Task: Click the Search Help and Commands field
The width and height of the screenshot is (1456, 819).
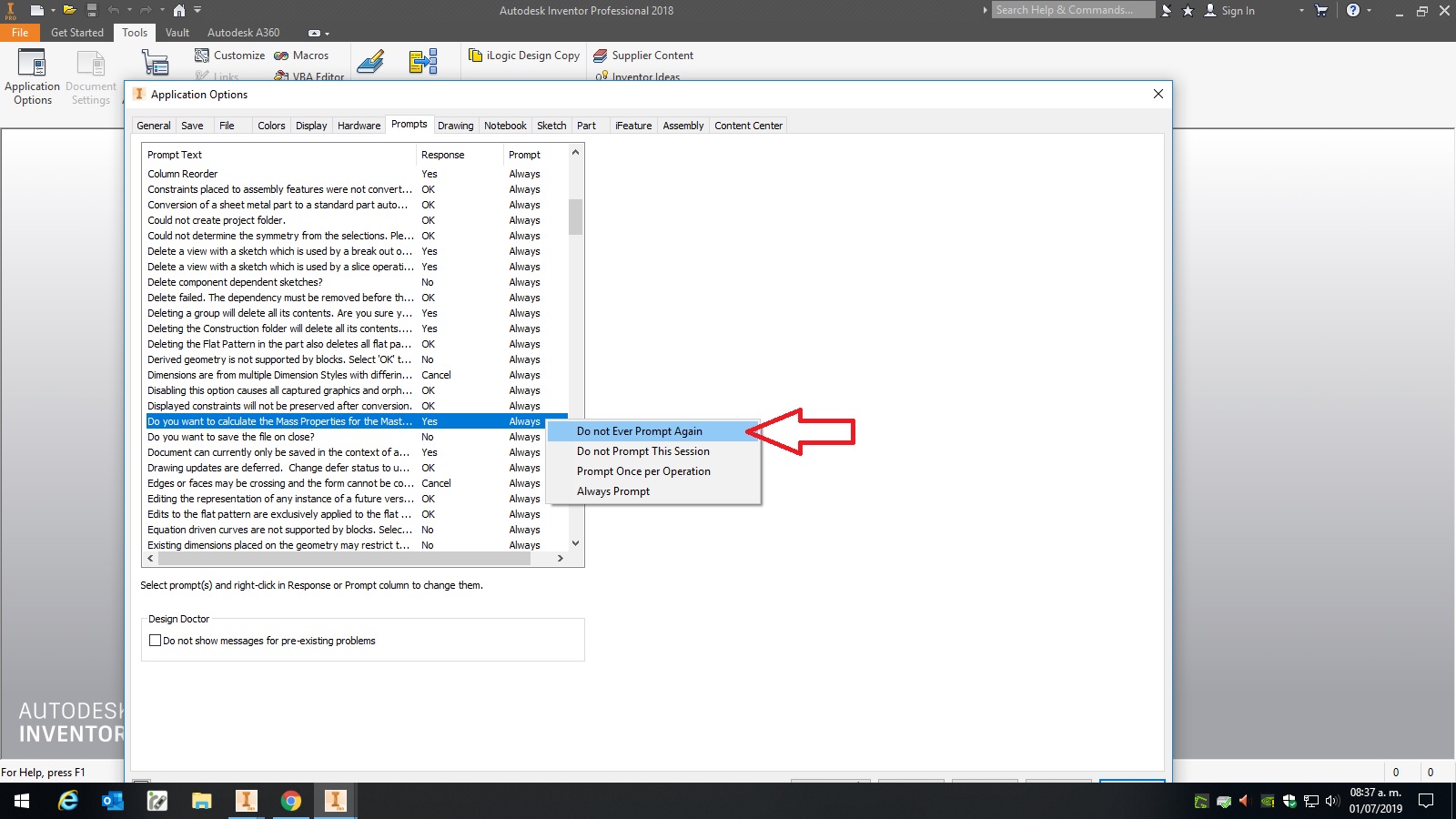Action: (x=1074, y=10)
